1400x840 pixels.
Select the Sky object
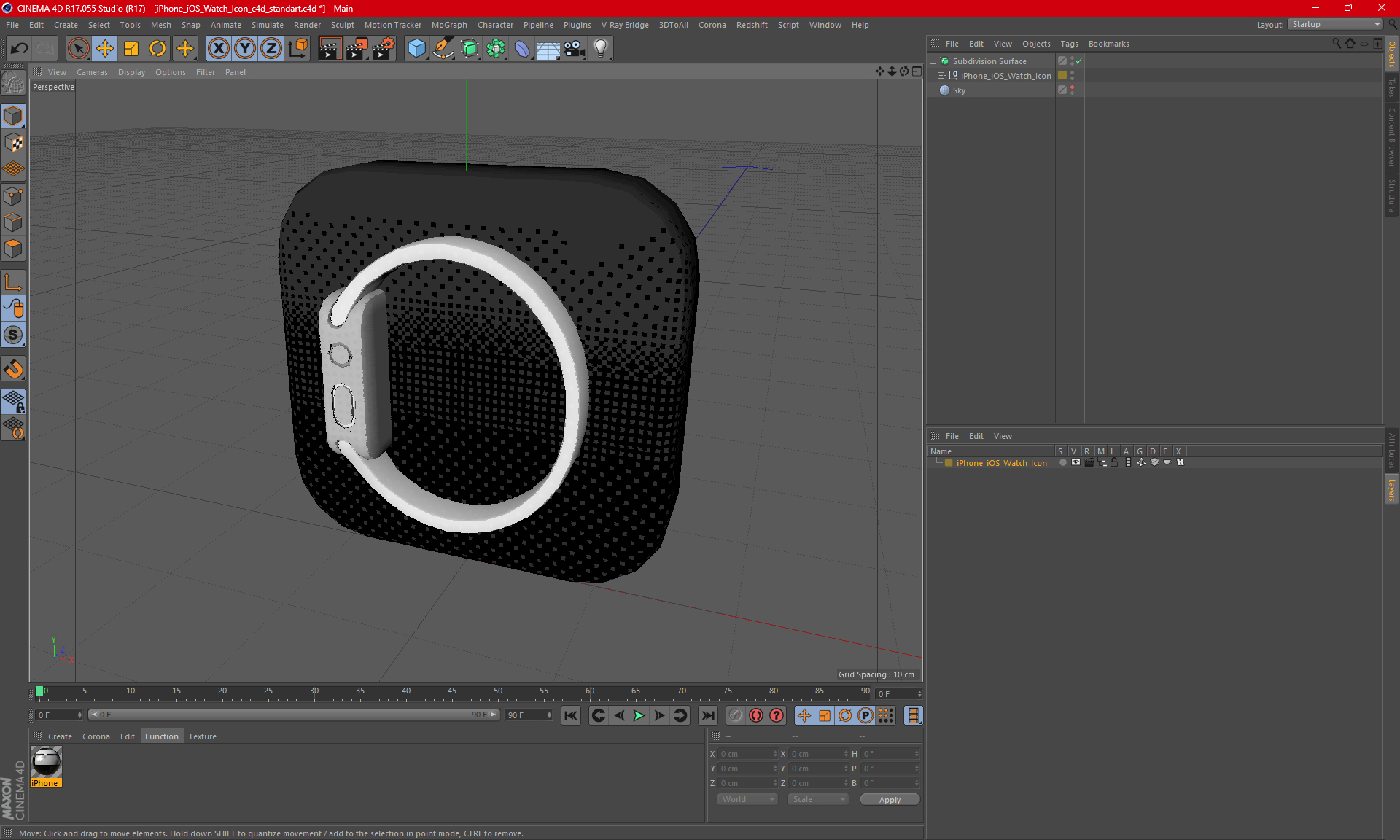point(959,90)
